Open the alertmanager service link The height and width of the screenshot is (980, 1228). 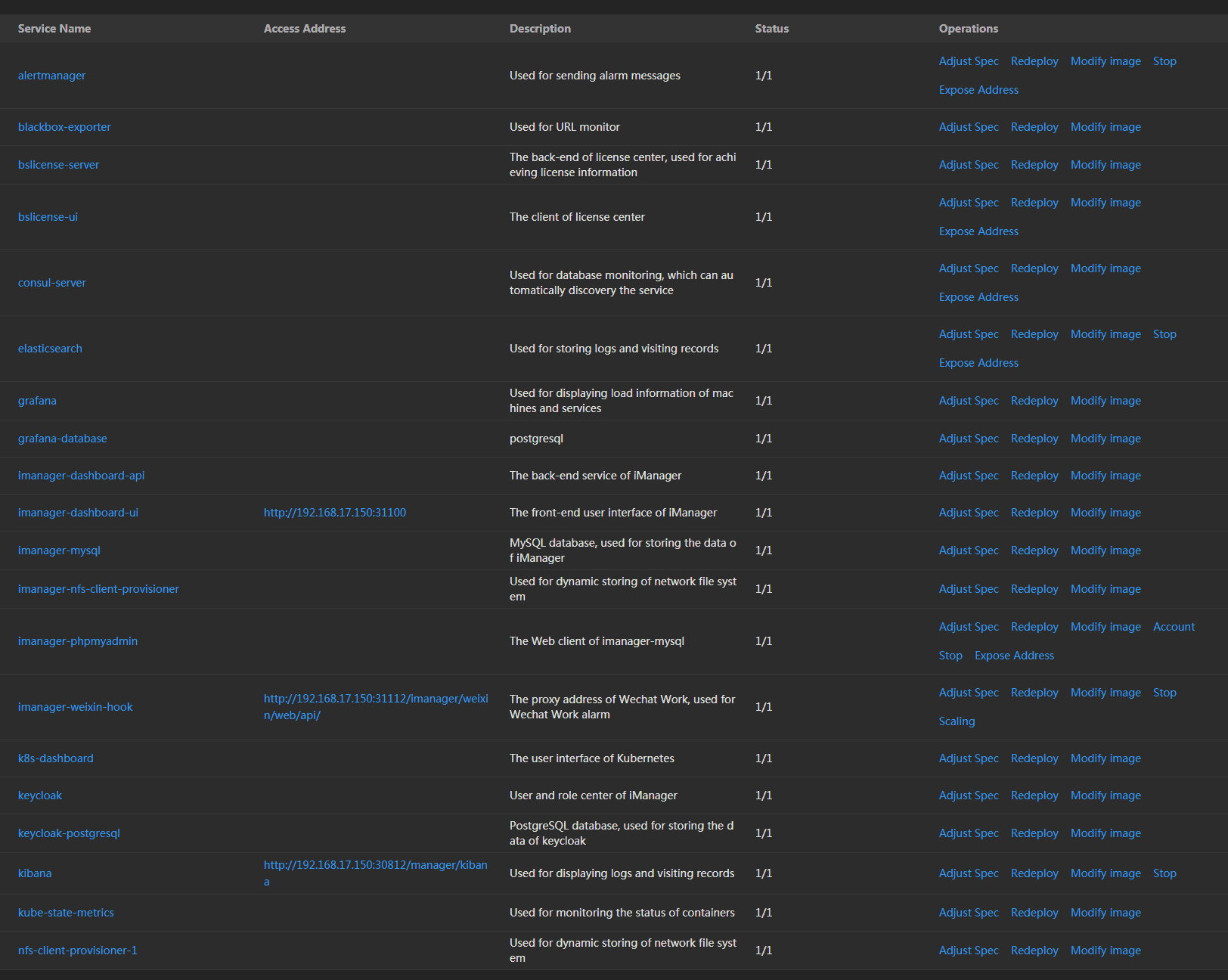coord(51,76)
